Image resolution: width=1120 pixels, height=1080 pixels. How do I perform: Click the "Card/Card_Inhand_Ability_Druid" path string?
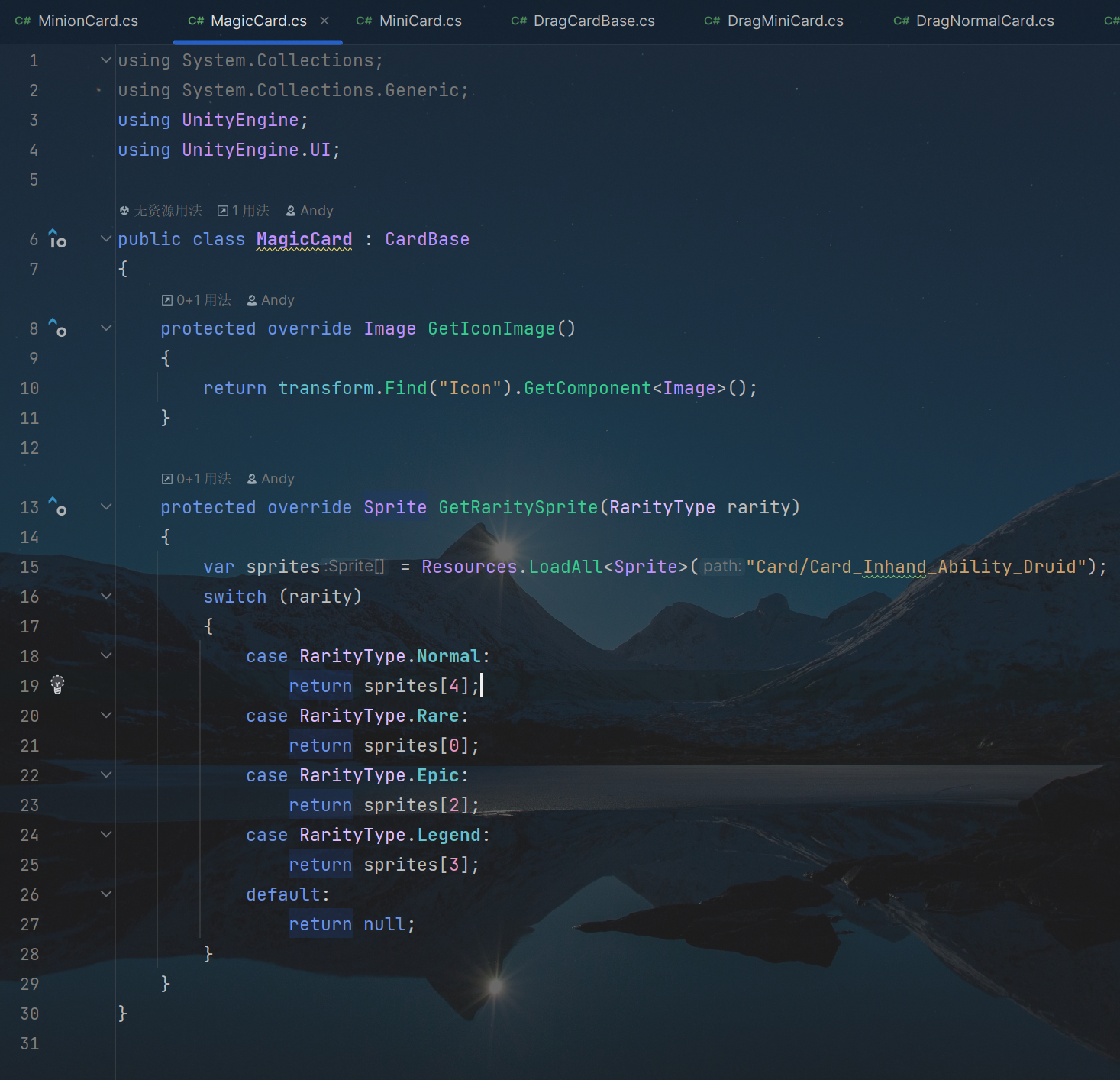916,567
